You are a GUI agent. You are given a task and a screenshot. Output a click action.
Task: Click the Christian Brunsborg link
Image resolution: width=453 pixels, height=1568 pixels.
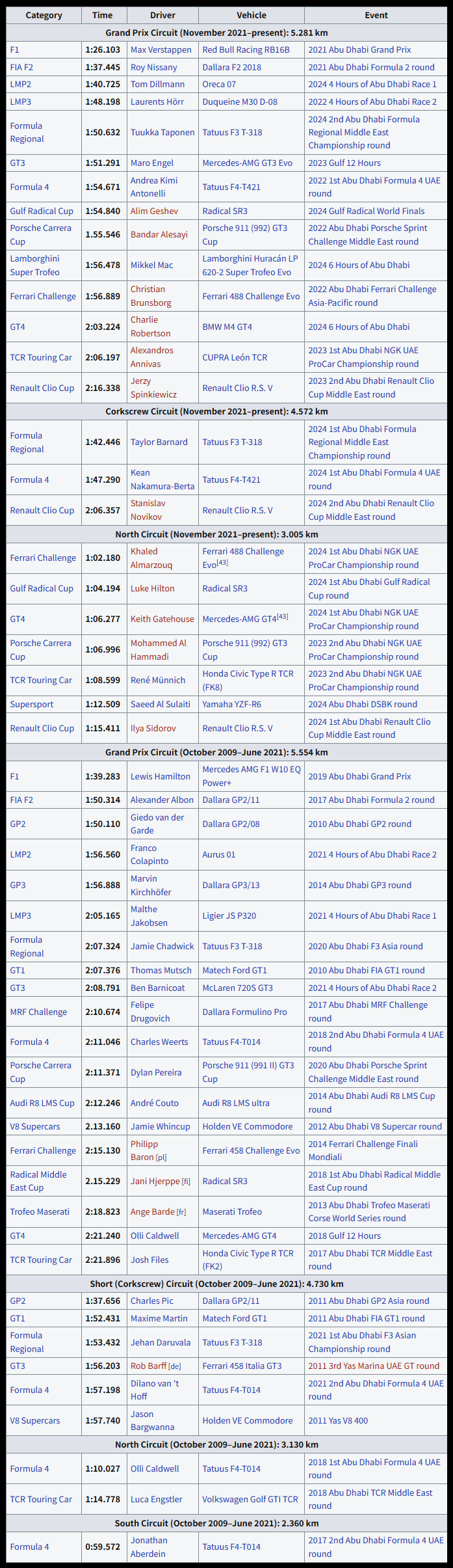point(151,295)
